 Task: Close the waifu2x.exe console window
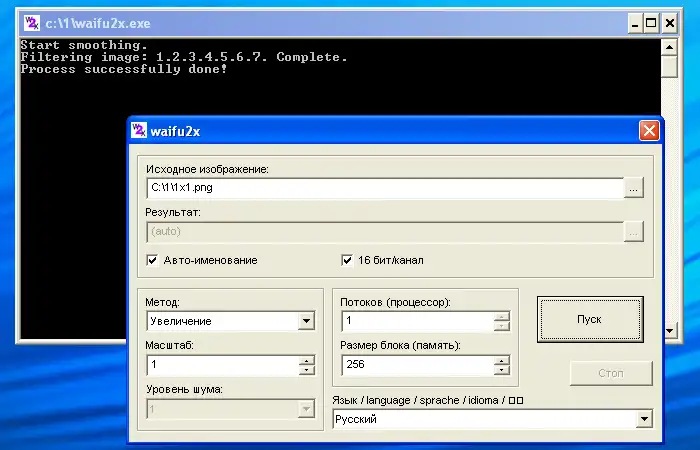coord(669,23)
